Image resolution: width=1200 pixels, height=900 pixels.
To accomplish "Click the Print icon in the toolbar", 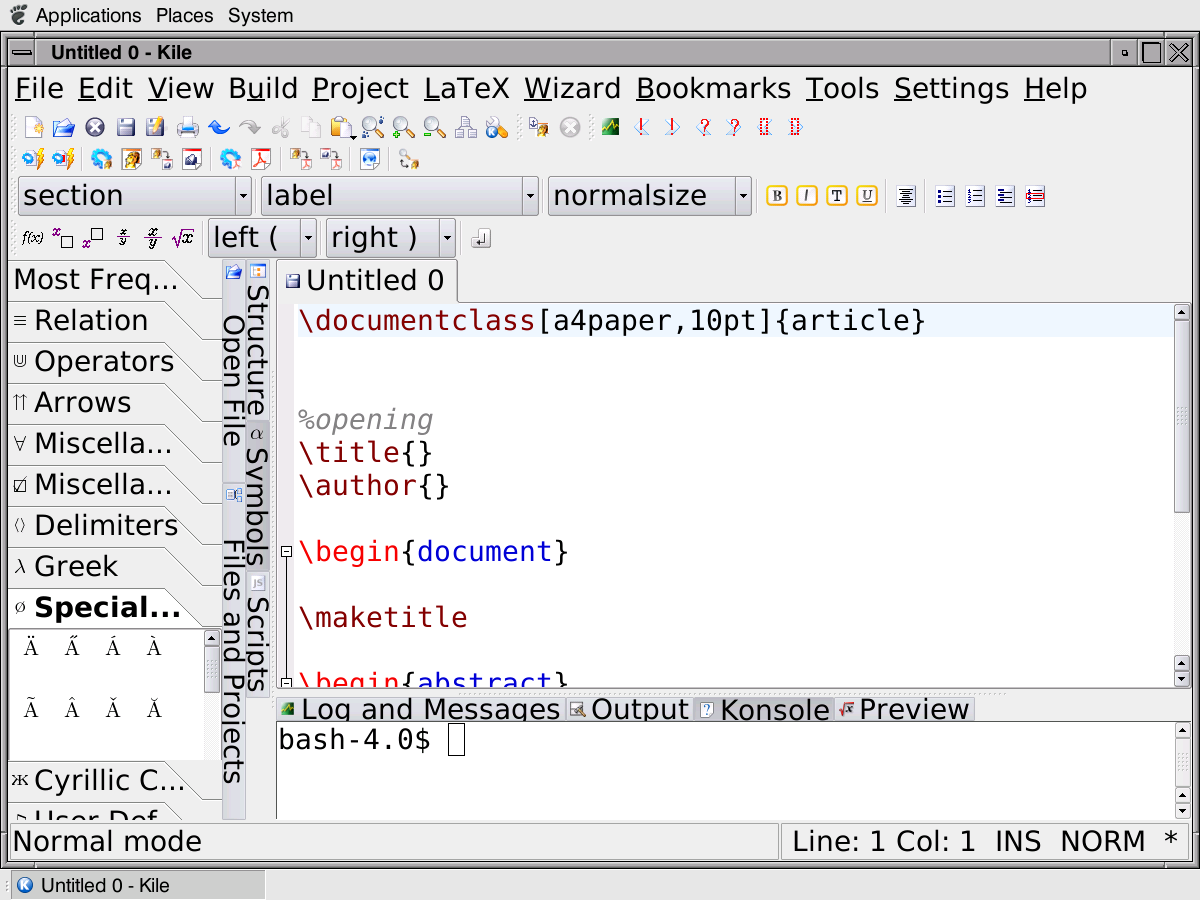I will pyautogui.click(x=187, y=128).
